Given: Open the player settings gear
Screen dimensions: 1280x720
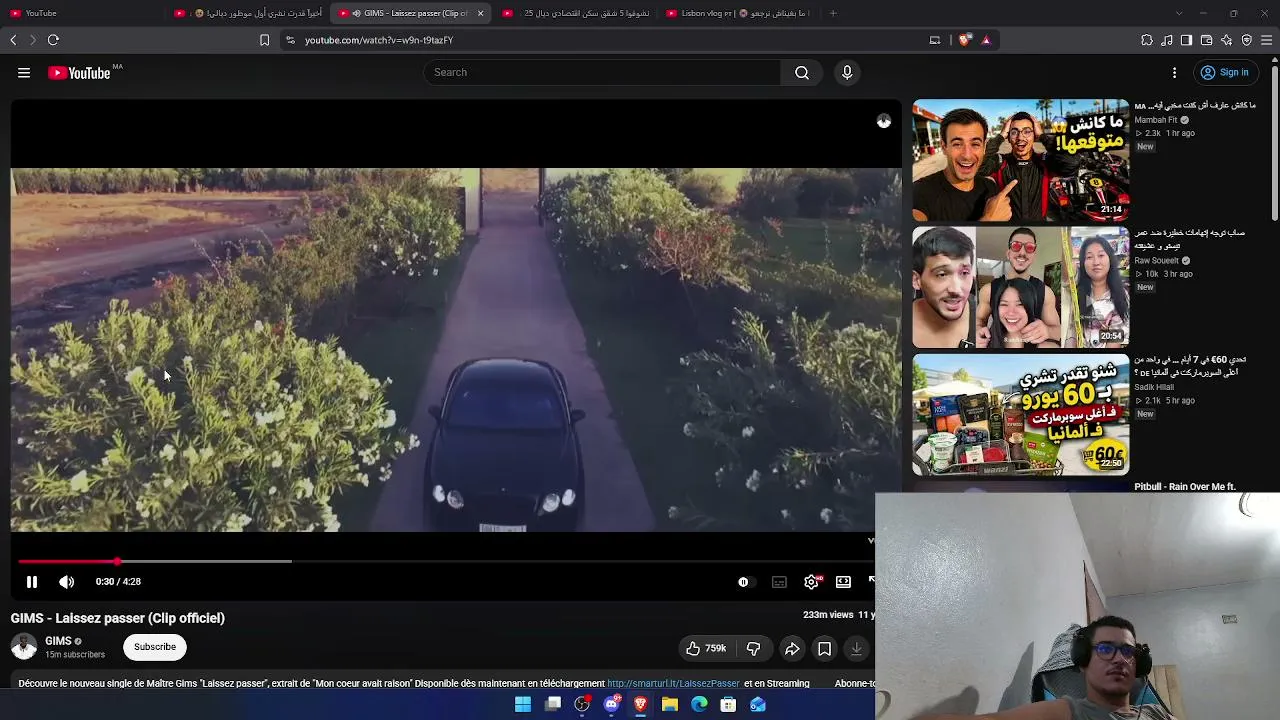Looking at the screenshot, I should pos(811,582).
